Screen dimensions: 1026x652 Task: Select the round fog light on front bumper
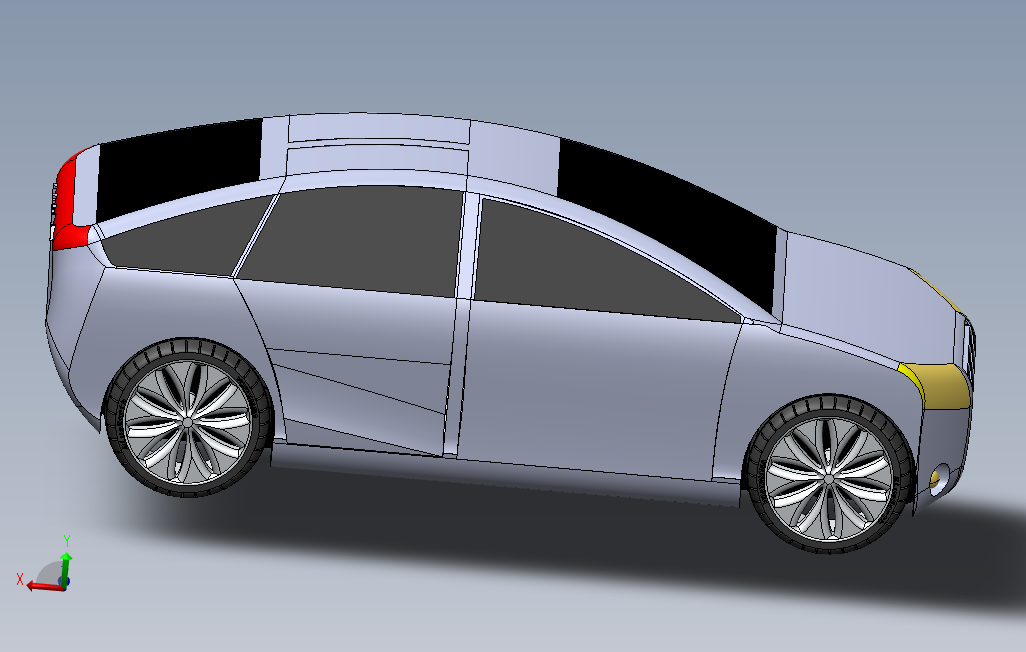[x=940, y=481]
